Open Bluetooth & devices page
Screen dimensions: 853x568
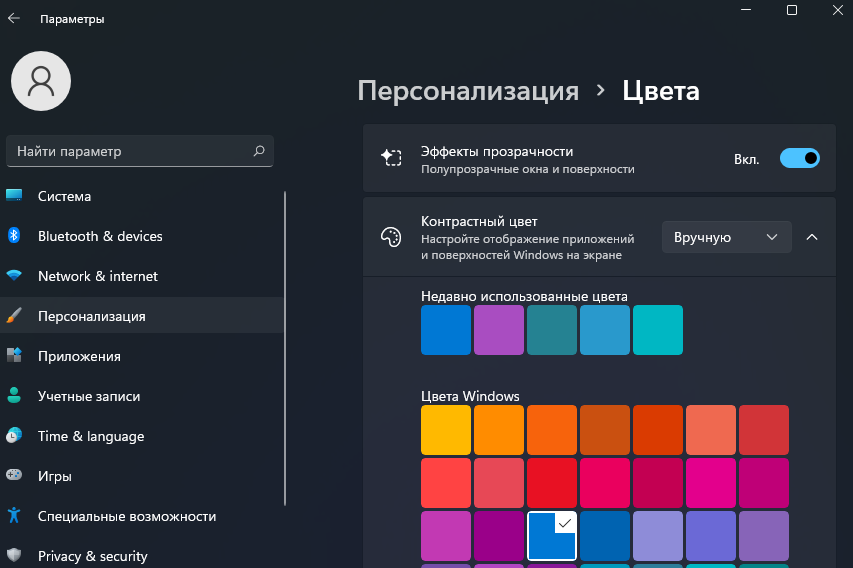tap(142, 236)
